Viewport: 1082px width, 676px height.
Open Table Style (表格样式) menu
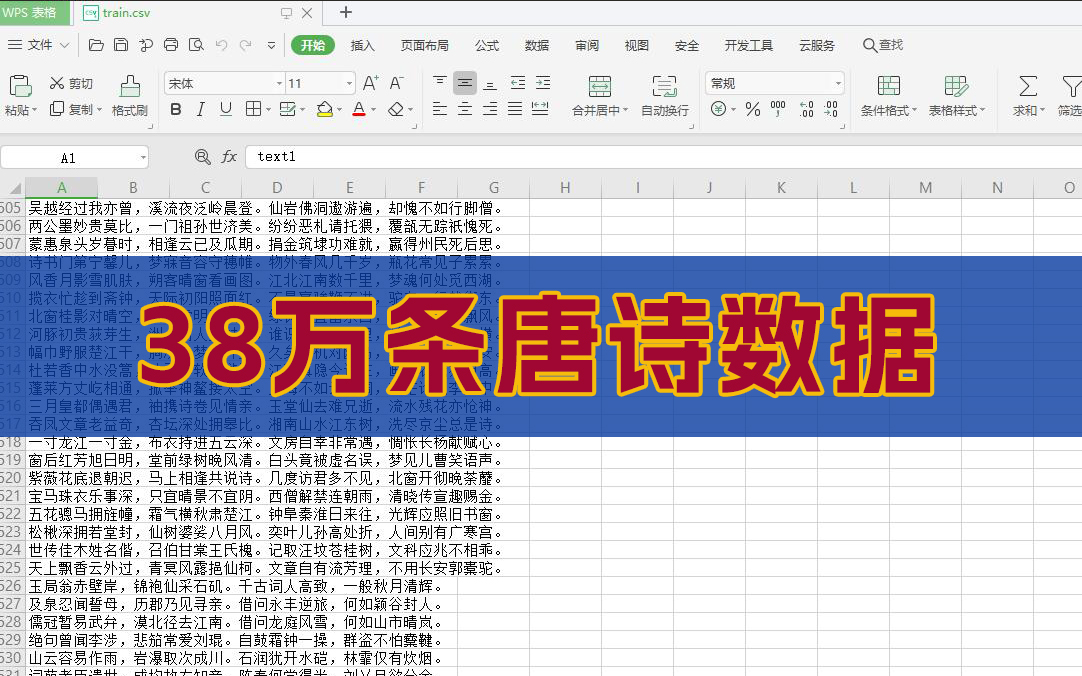[x=956, y=96]
